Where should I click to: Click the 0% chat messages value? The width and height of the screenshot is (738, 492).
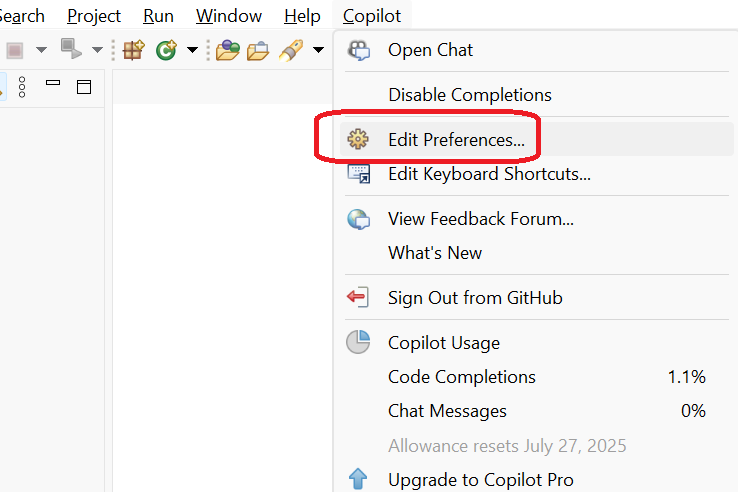click(693, 411)
